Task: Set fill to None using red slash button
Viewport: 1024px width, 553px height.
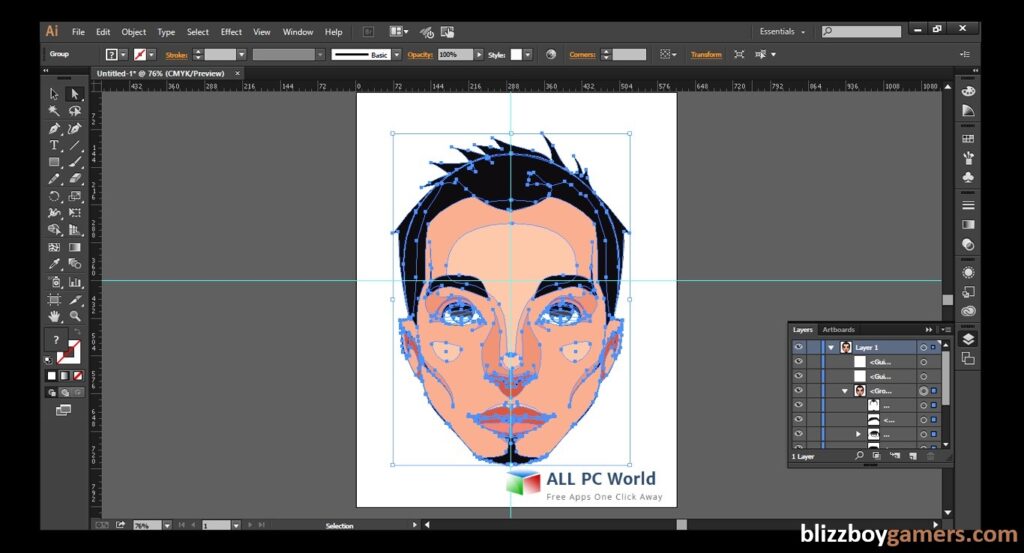Action: pos(78,375)
